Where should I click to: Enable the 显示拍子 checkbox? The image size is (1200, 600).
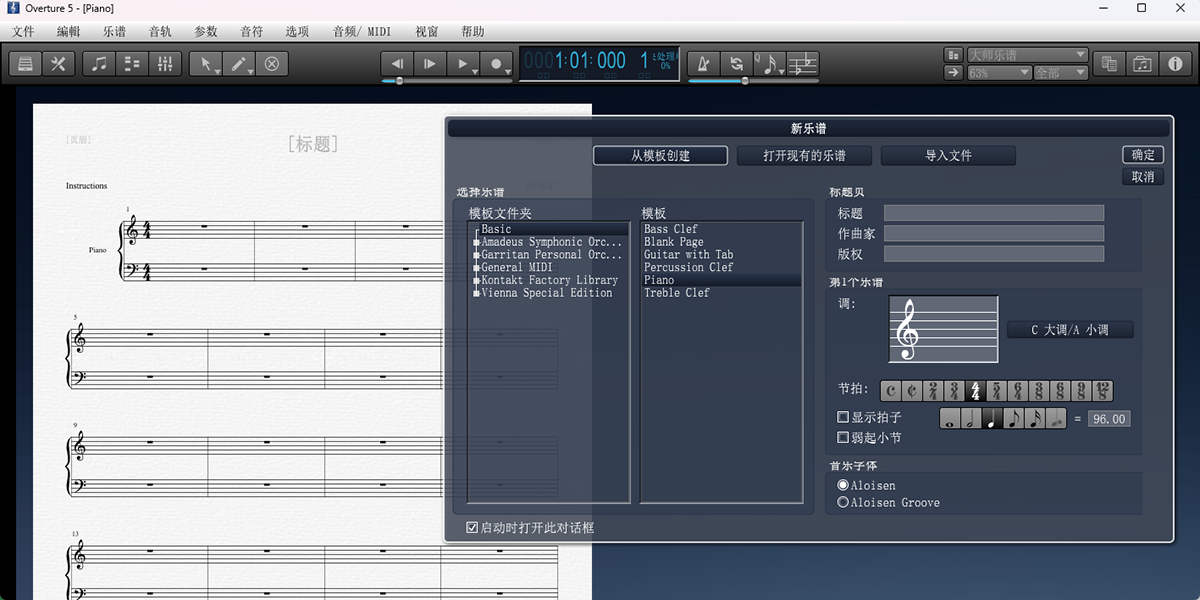tap(843, 417)
